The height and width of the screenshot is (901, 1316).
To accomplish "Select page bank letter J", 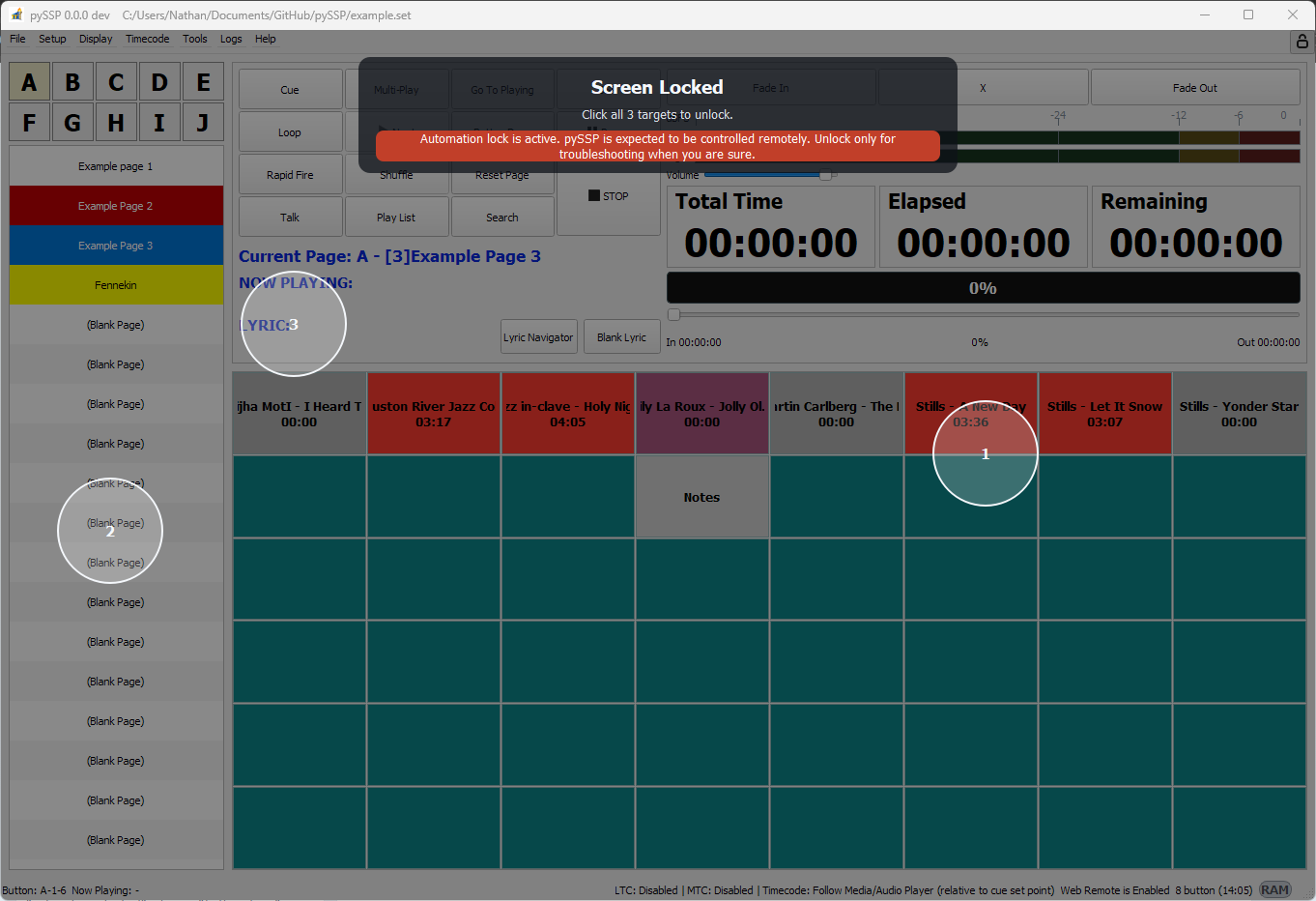I will [203, 122].
